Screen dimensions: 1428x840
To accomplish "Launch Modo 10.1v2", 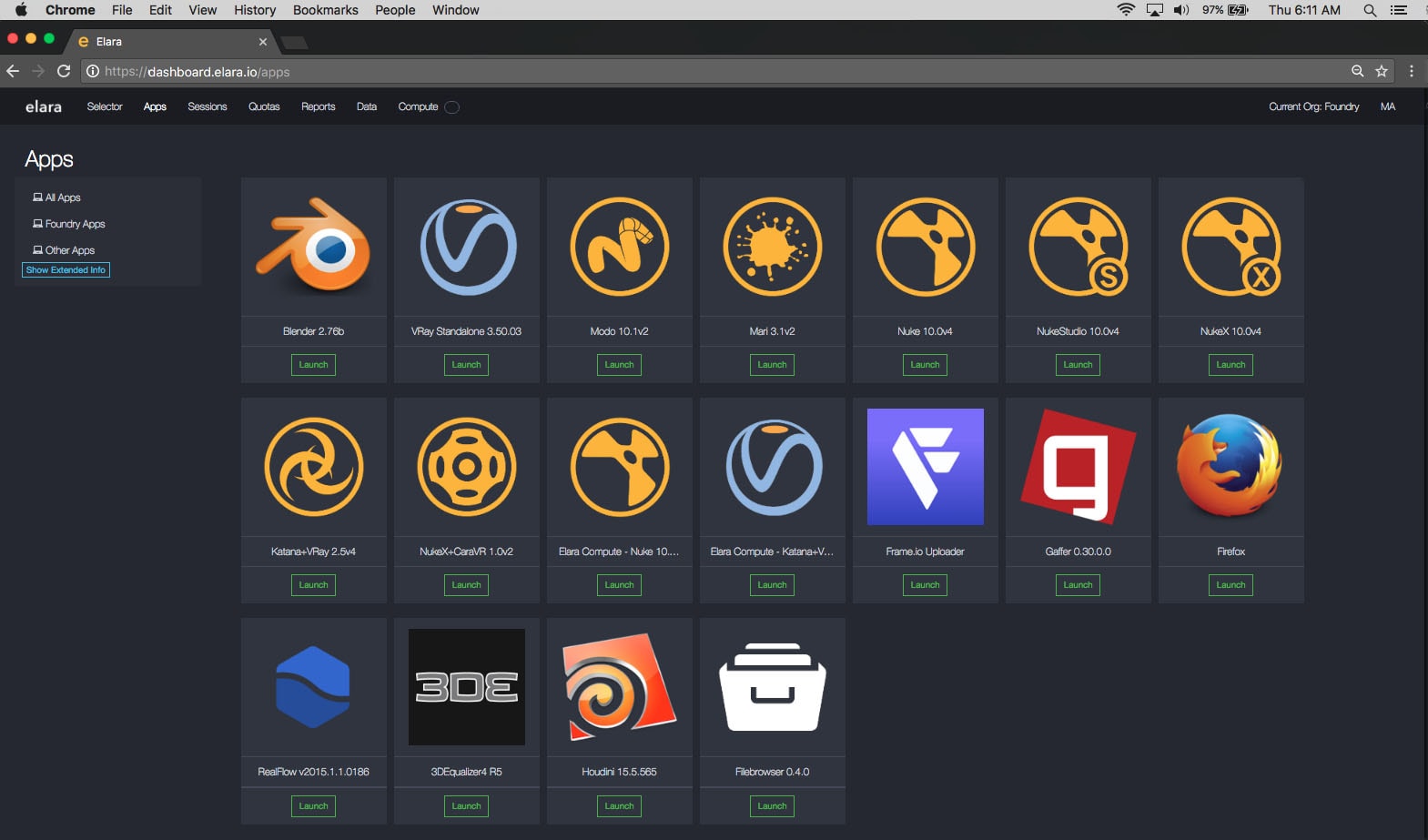I will click(620, 365).
